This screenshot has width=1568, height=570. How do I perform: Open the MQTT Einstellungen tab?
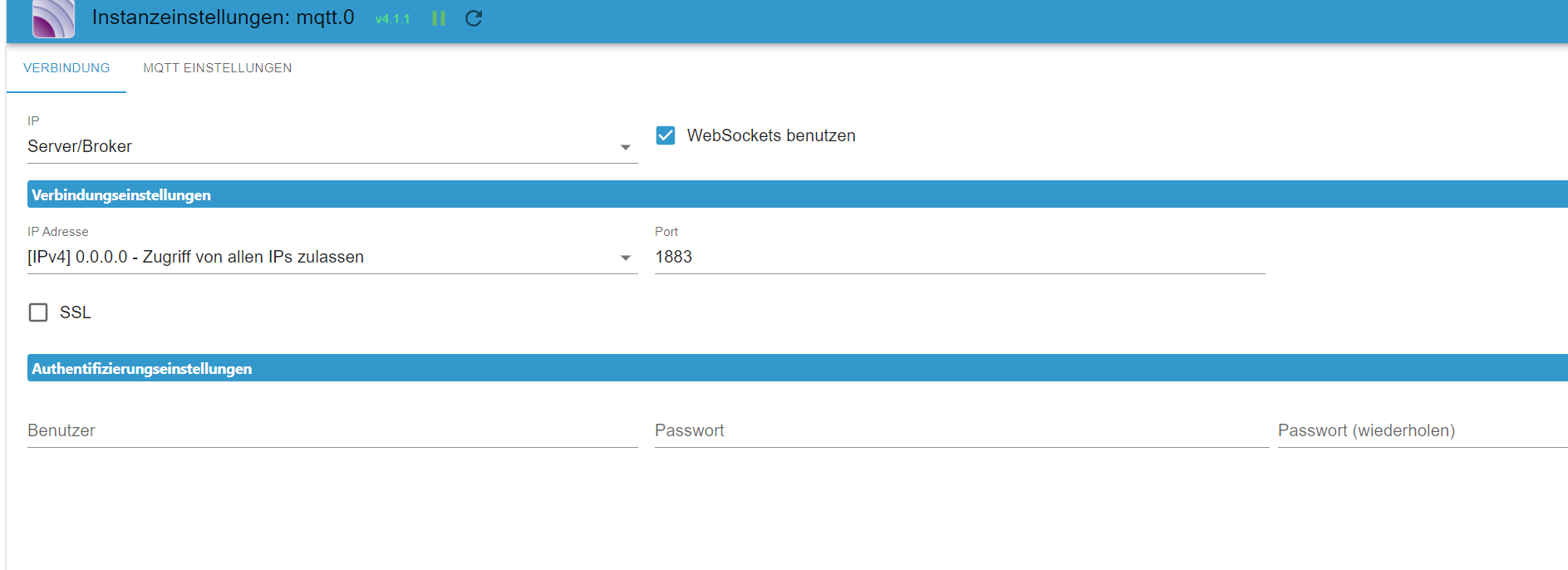(x=218, y=68)
